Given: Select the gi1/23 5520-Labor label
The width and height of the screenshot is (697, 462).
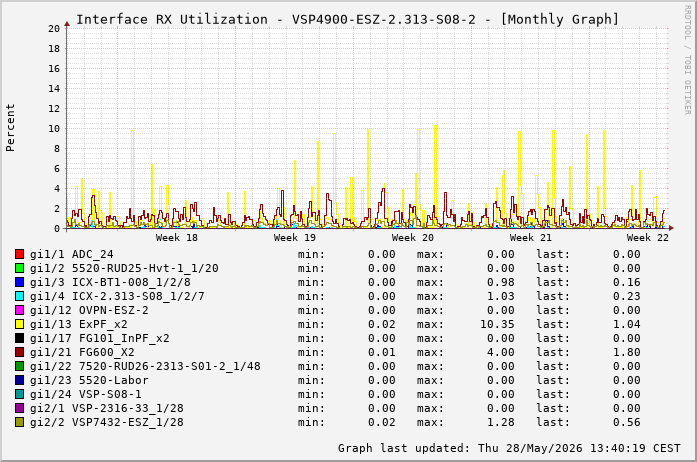Looking at the screenshot, I should (89, 380).
